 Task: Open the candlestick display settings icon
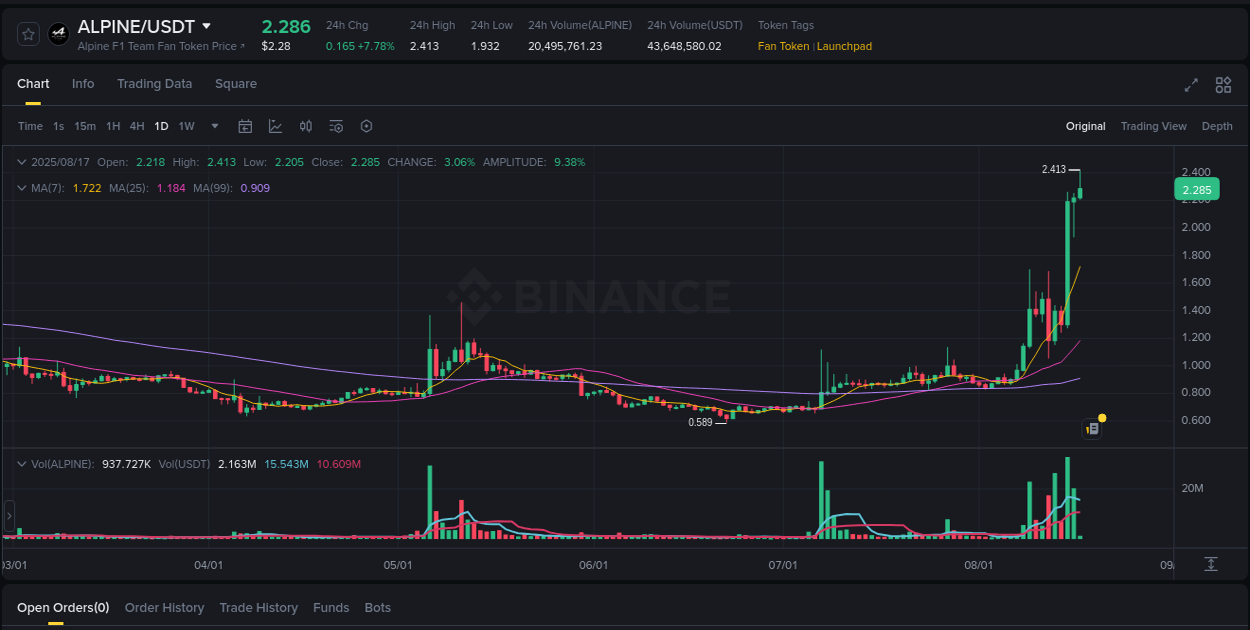[x=306, y=126]
